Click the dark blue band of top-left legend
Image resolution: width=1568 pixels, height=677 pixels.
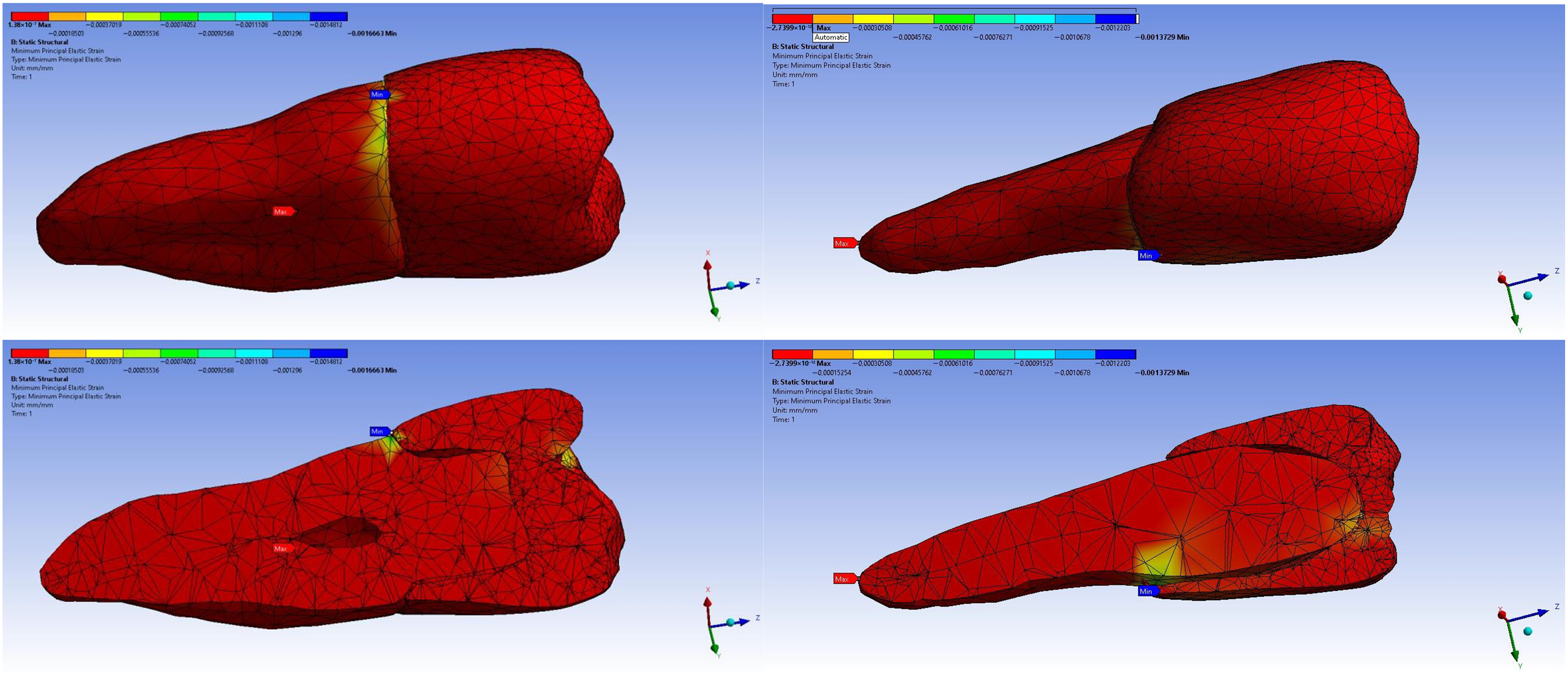[329, 17]
